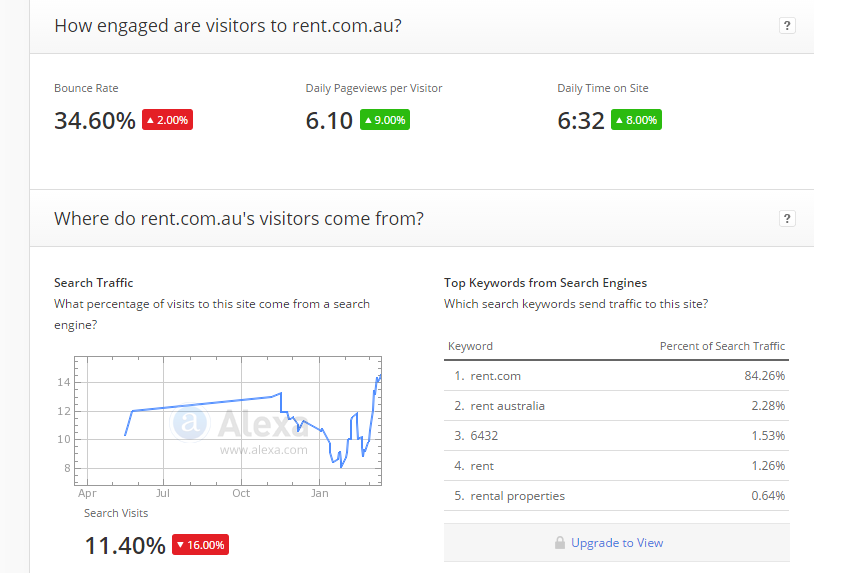Viewport: 850px width, 573px height.
Task: Click the 11.40% search visits value
Action: (x=125, y=545)
